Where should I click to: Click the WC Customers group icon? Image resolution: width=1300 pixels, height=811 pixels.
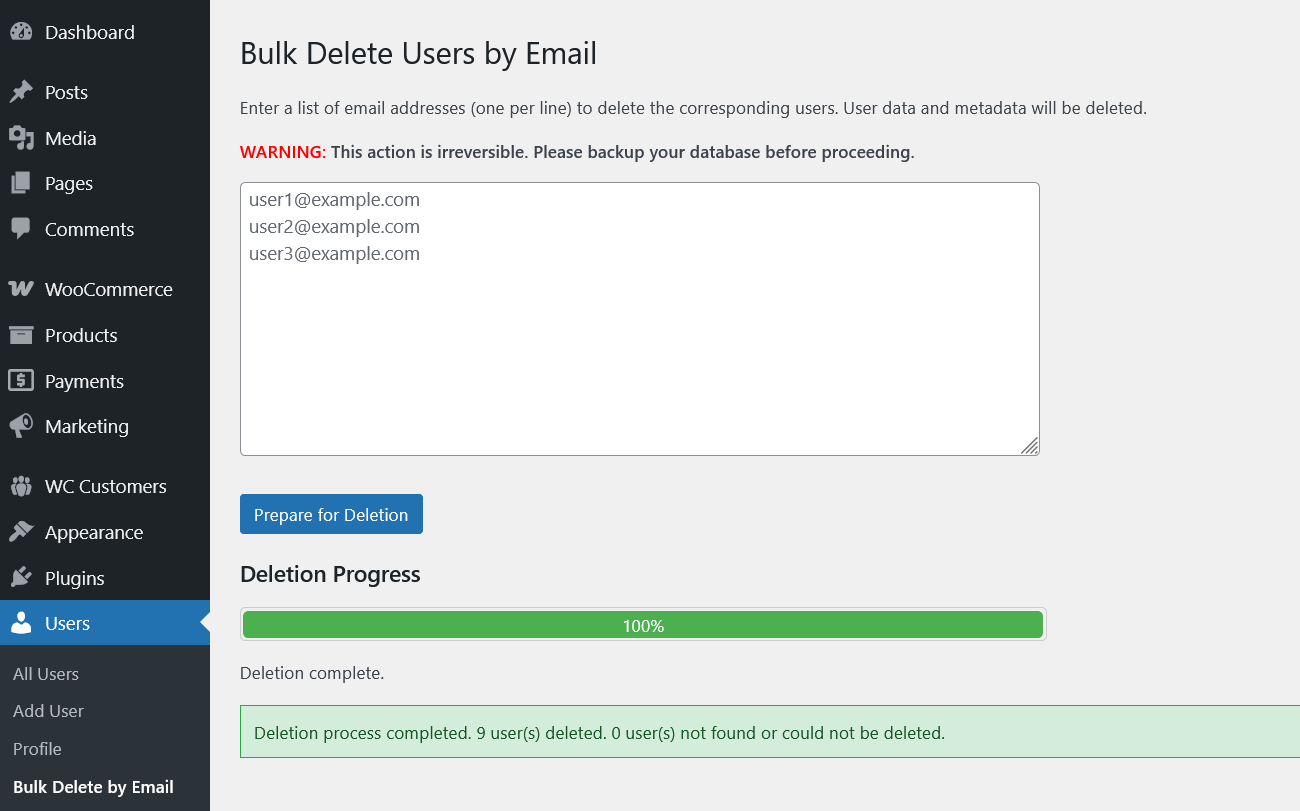(21, 486)
